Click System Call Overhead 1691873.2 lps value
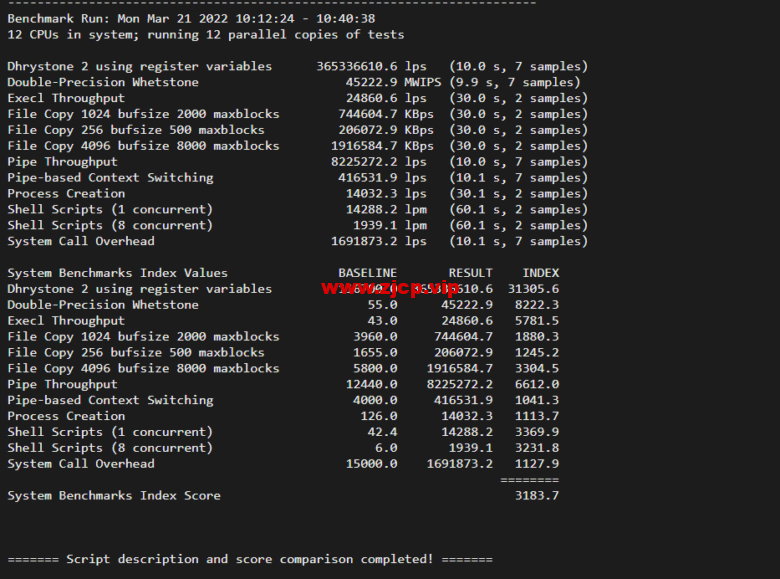Viewport: 780px width, 579px height. pyautogui.click(x=379, y=242)
